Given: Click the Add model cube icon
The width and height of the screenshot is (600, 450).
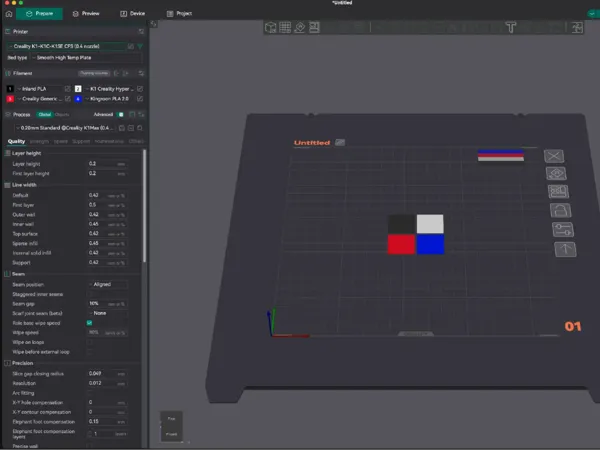Looking at the screenshot, I should [271, 27].
